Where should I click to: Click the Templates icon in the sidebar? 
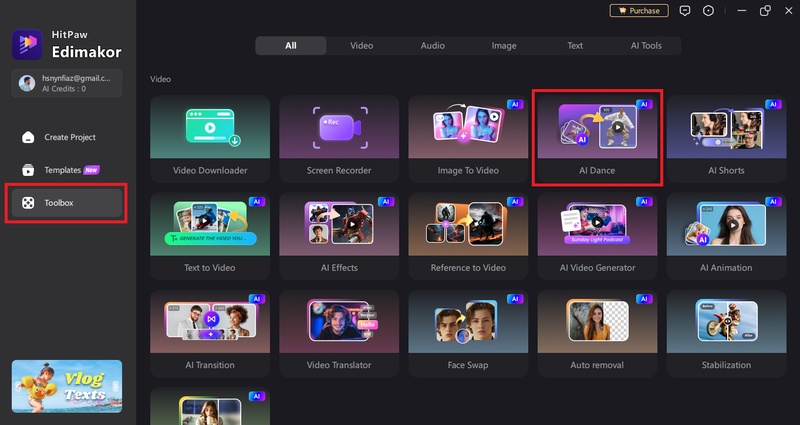click(28, 170)
